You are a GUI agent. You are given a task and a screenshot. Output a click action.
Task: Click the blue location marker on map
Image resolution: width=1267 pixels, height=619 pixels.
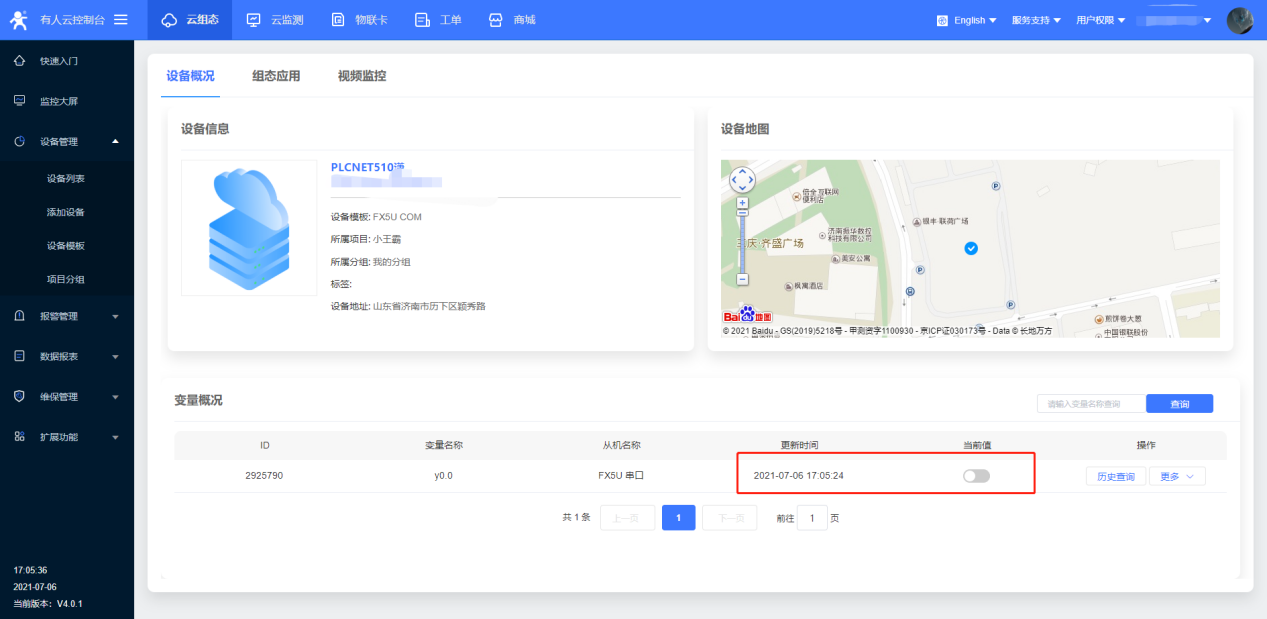pyautogui.click(x=970, y=248)
